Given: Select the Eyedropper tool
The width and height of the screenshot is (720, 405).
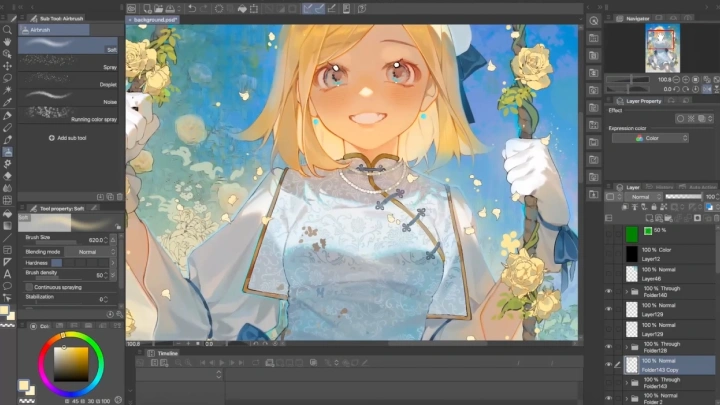Looking at the screenshot, I should pos(7,102).
